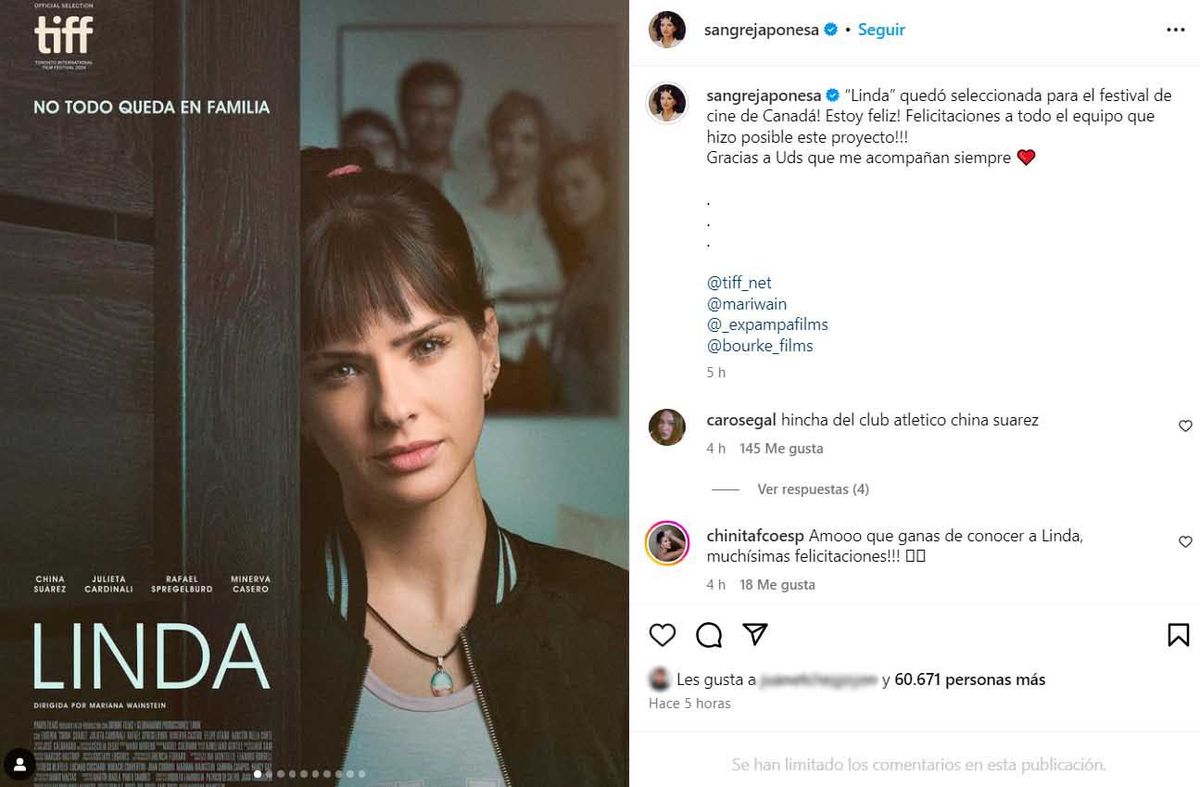
Task: Open the @mariwain mention link
Action: [746, 304]
